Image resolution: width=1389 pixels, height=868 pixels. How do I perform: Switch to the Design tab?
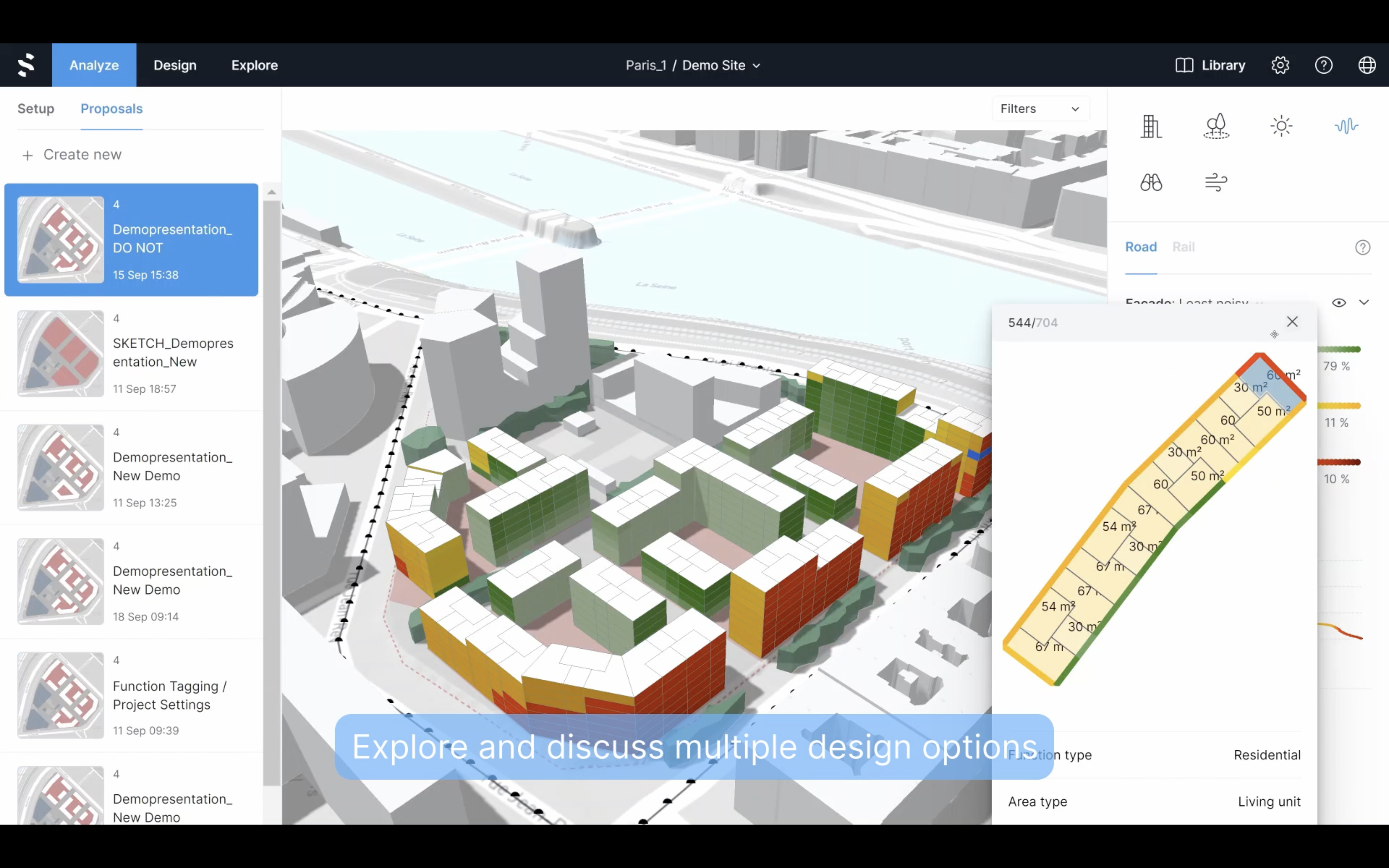[174, 65]
